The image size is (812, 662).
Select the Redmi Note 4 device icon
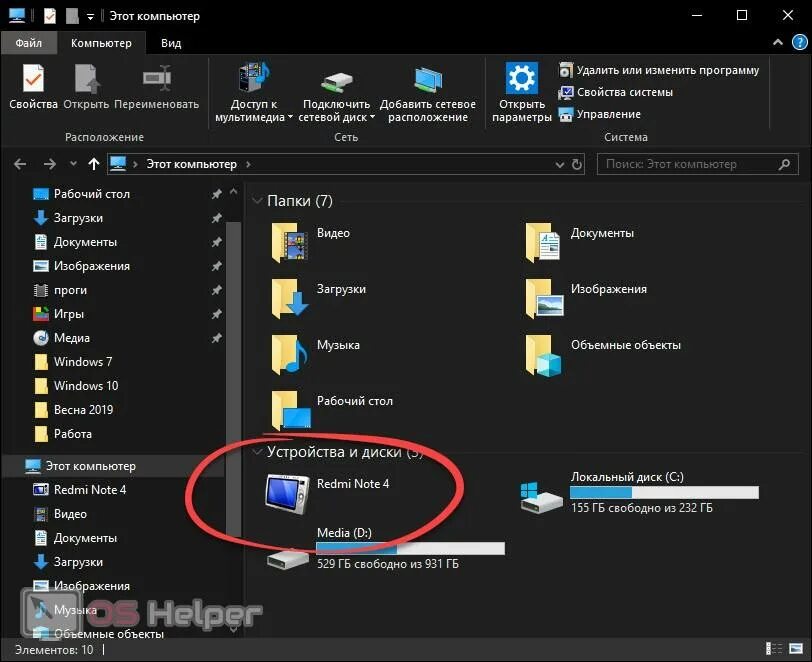(288, 493)
